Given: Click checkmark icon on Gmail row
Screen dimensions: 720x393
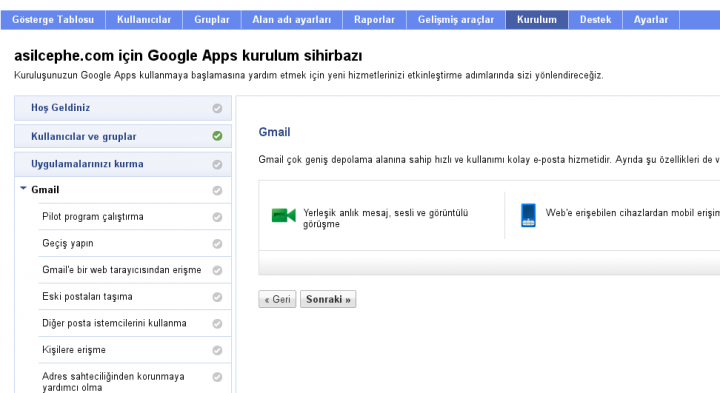Looking at the screenshot, I should tap(217, 191).
